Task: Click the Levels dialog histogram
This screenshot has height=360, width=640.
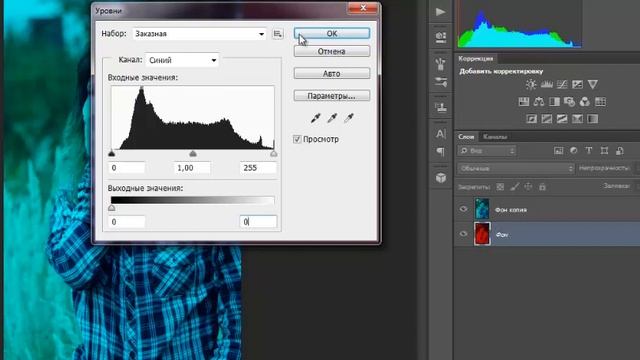Action: [x=193, y=118]
